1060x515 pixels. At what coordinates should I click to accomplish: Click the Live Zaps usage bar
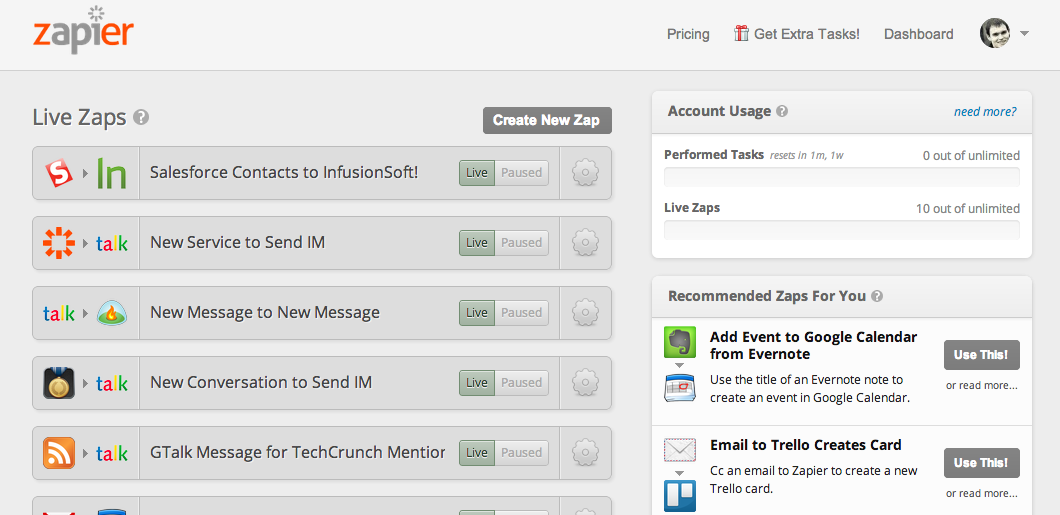[842, 230]
